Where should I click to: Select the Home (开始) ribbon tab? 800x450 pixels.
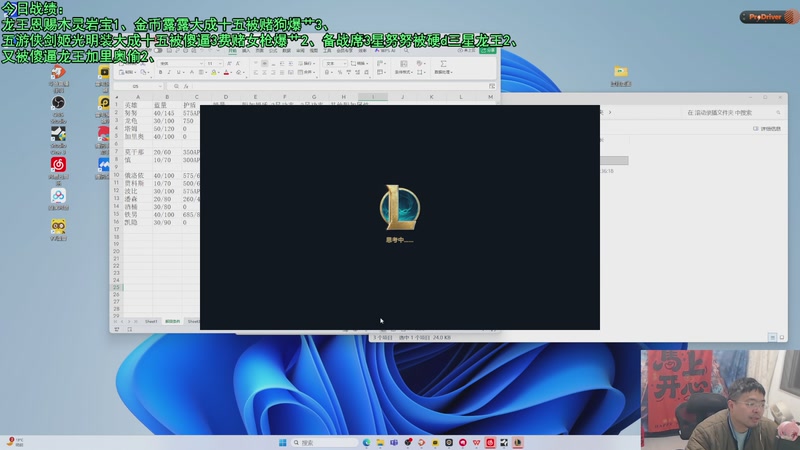(x=233, y=51)
